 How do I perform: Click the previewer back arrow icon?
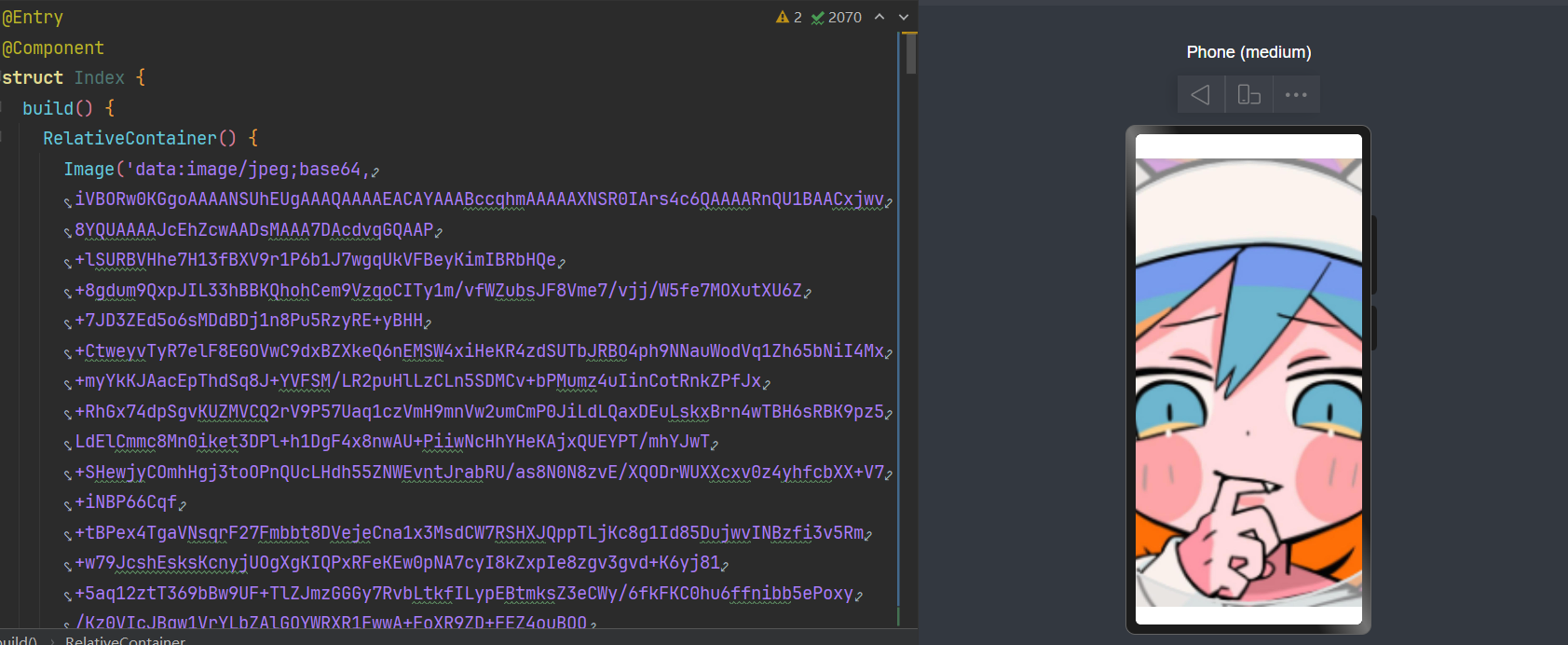(x=1200, y=94)
